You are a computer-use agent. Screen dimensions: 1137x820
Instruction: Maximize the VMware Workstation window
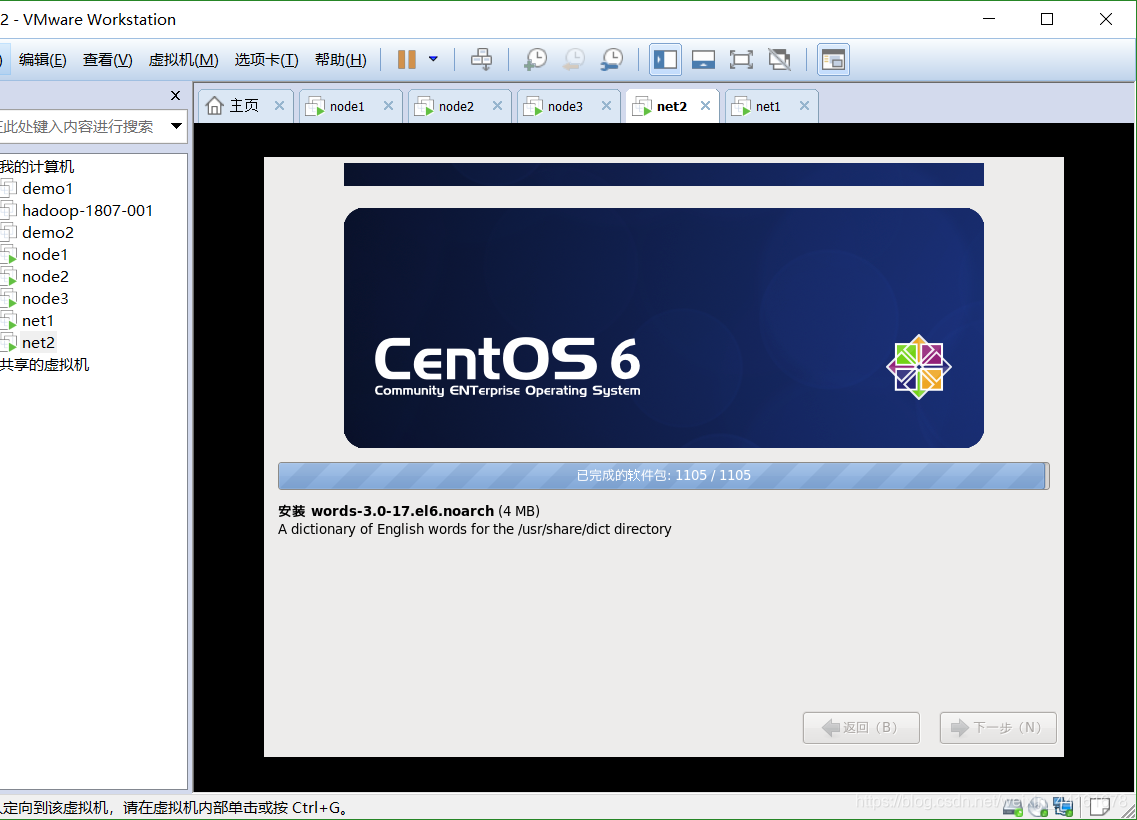pyautogui.click(x=1047, y=19)
